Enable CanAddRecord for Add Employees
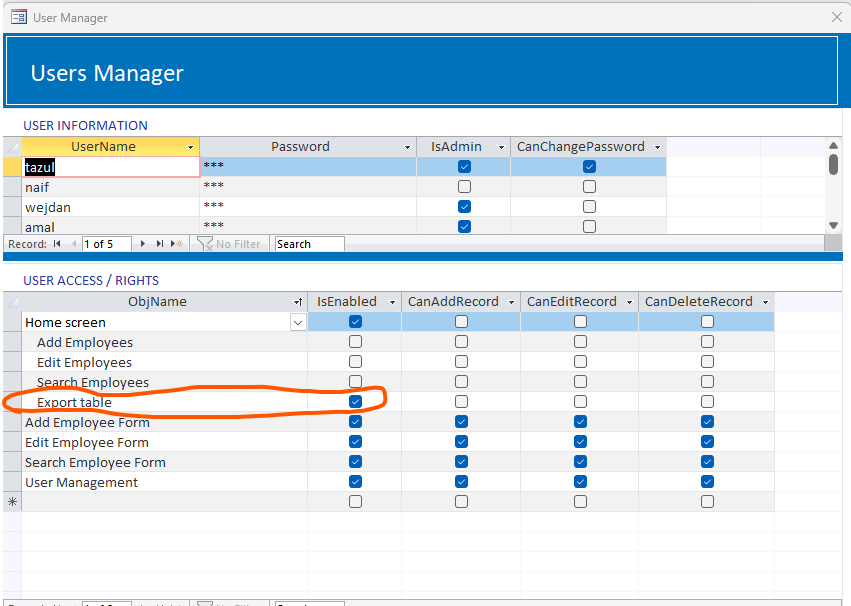This screenshot has width=851, height=606. click(x=461, y=342)
